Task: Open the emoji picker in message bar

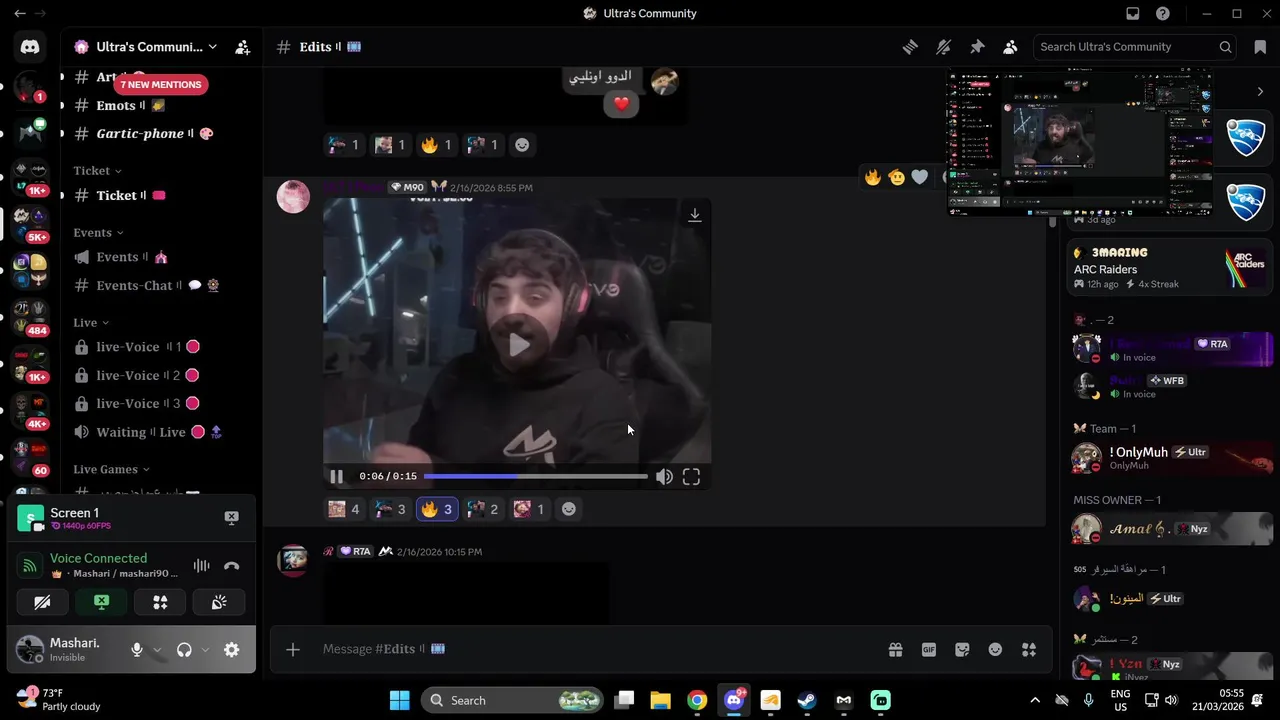Action: tap(995, 650)
